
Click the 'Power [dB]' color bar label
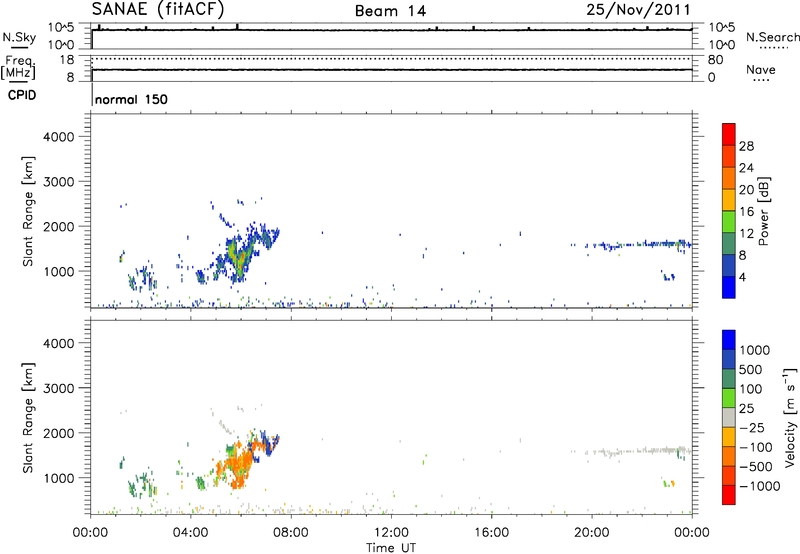coord(764,211)
